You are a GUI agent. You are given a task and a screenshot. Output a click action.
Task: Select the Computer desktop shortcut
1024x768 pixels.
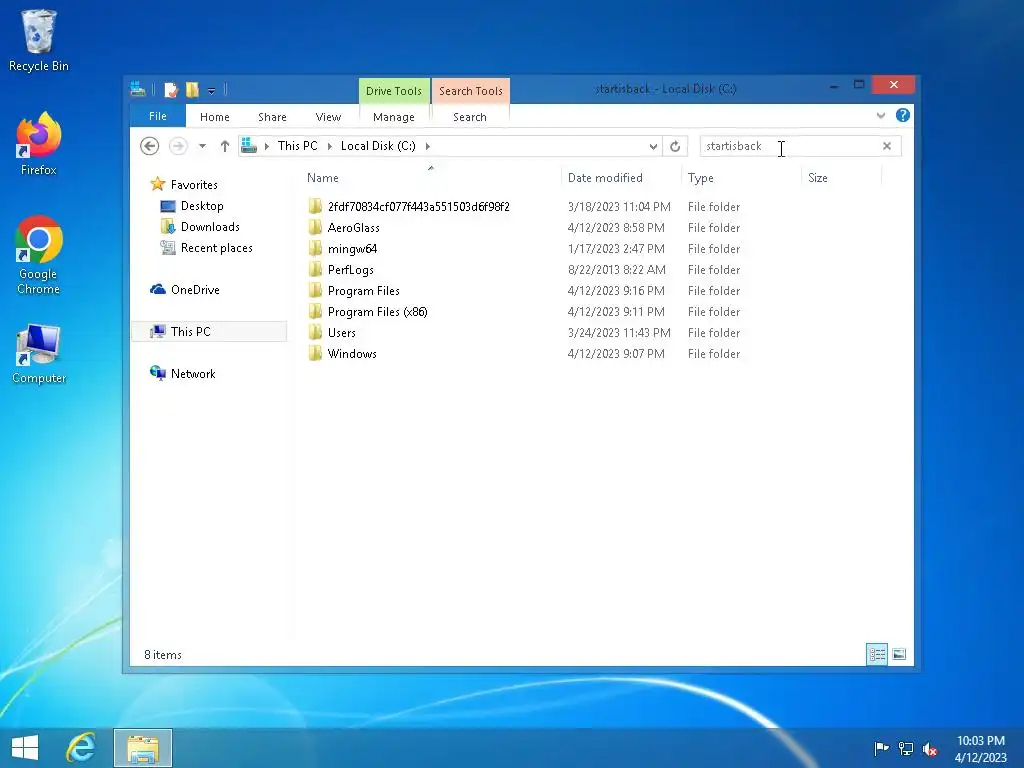click(x=39, y=353)
